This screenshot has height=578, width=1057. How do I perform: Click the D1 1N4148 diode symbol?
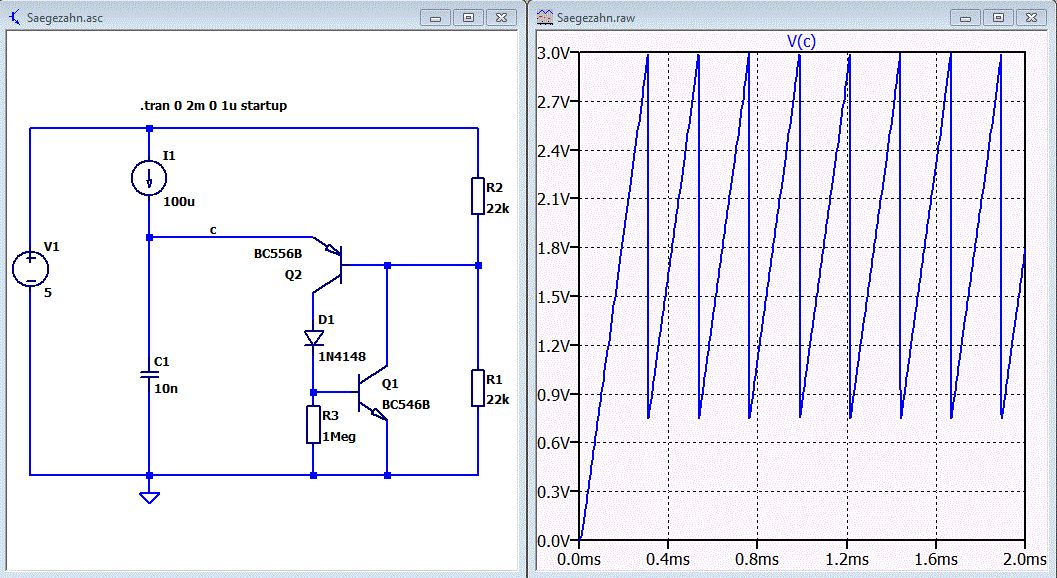coord(313,338)
